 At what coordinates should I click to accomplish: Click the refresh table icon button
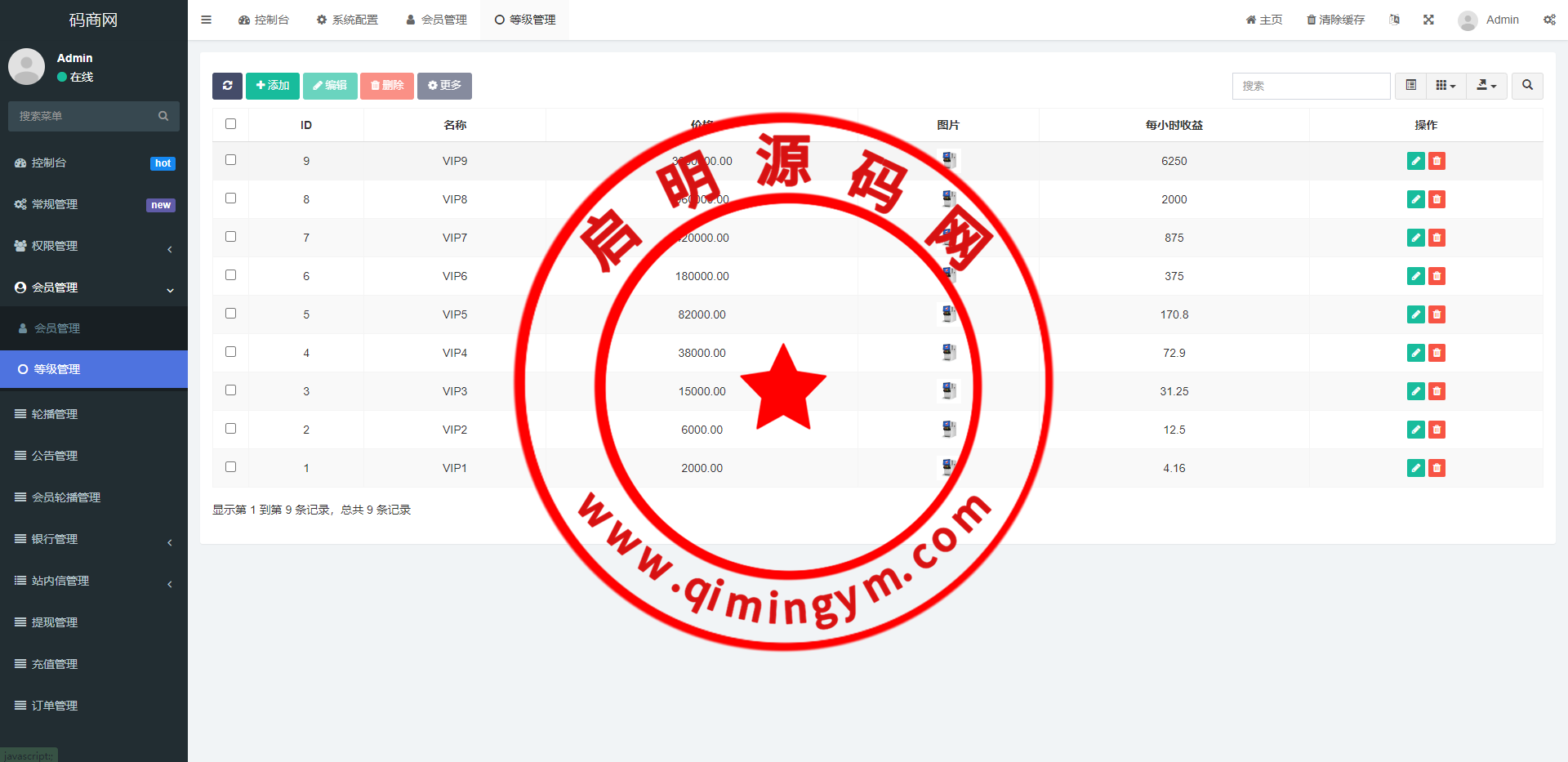pos(227,86)
